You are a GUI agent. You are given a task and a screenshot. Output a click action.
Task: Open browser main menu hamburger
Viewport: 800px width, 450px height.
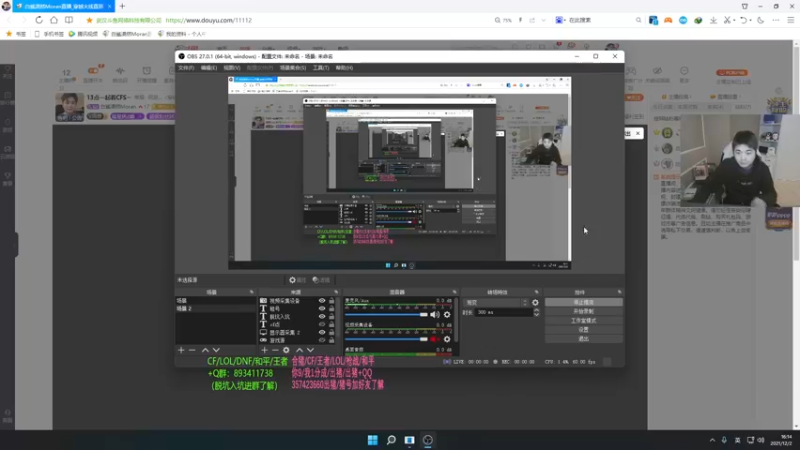point(791,20)
